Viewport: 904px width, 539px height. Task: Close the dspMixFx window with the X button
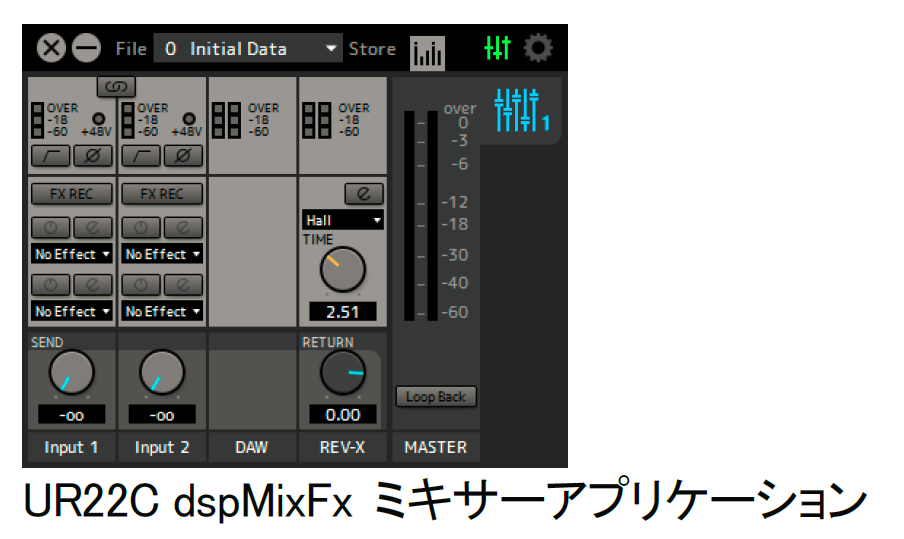(51, 48)
